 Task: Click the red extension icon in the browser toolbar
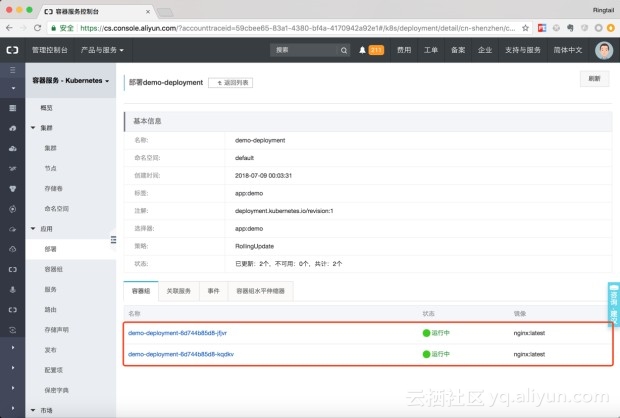[542, 28]
